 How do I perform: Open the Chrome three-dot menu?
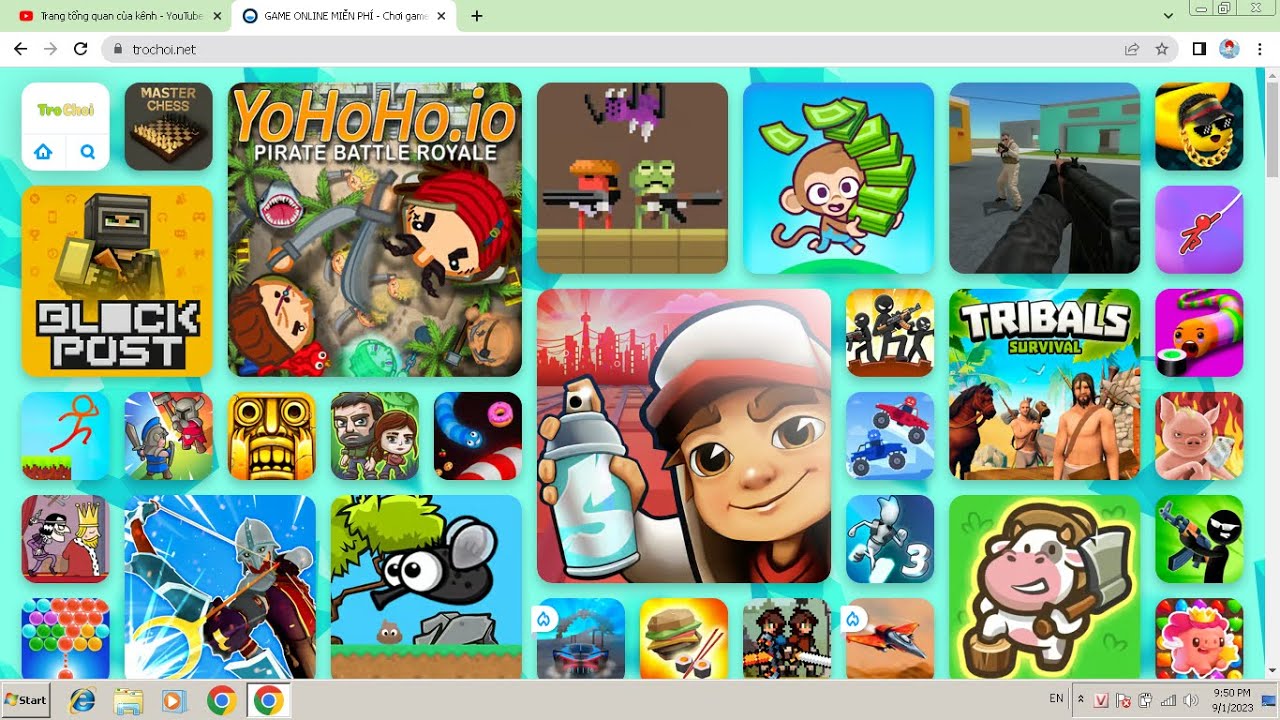1260,49
